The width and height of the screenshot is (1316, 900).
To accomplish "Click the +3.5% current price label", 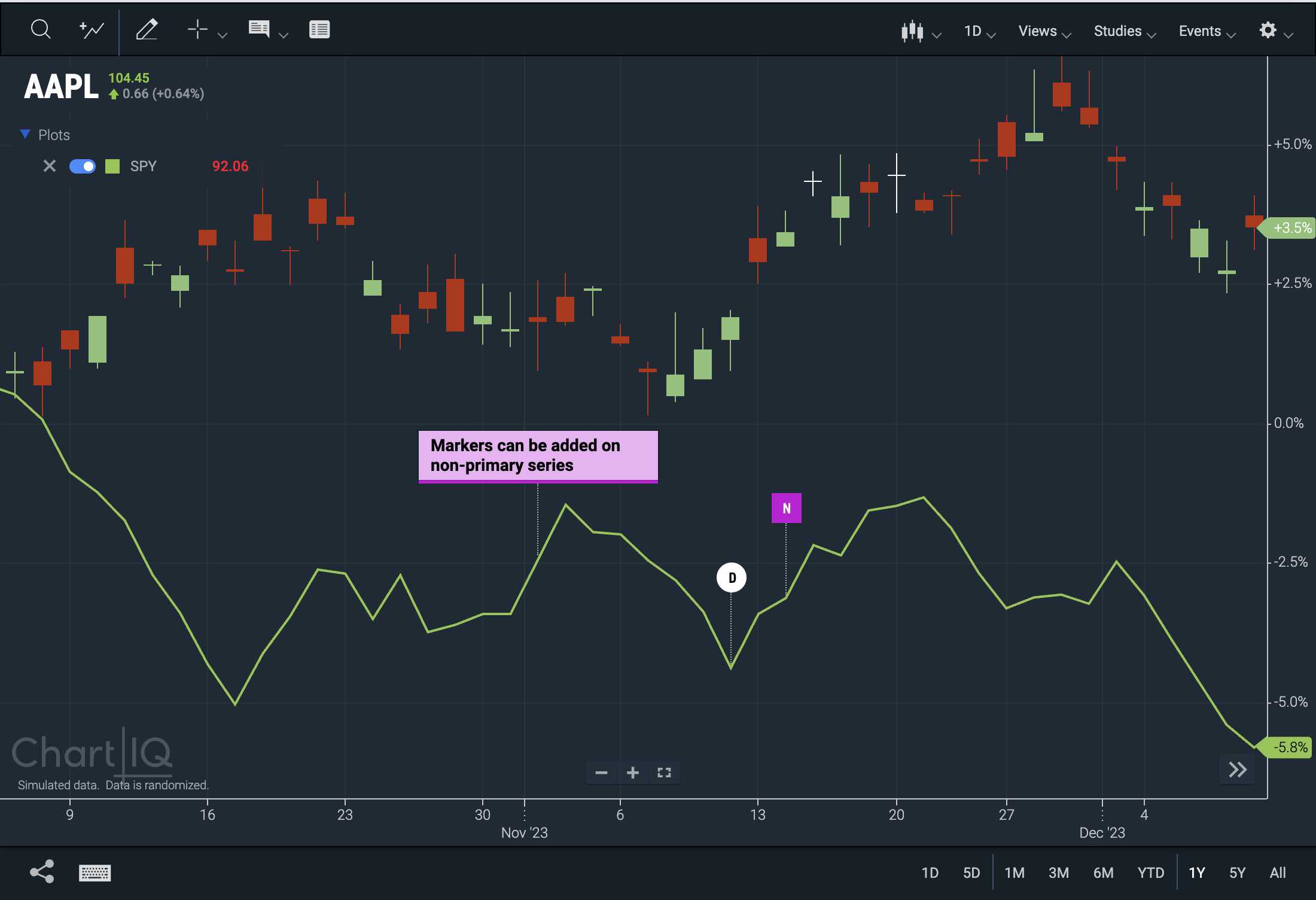I will (1287, 228).
